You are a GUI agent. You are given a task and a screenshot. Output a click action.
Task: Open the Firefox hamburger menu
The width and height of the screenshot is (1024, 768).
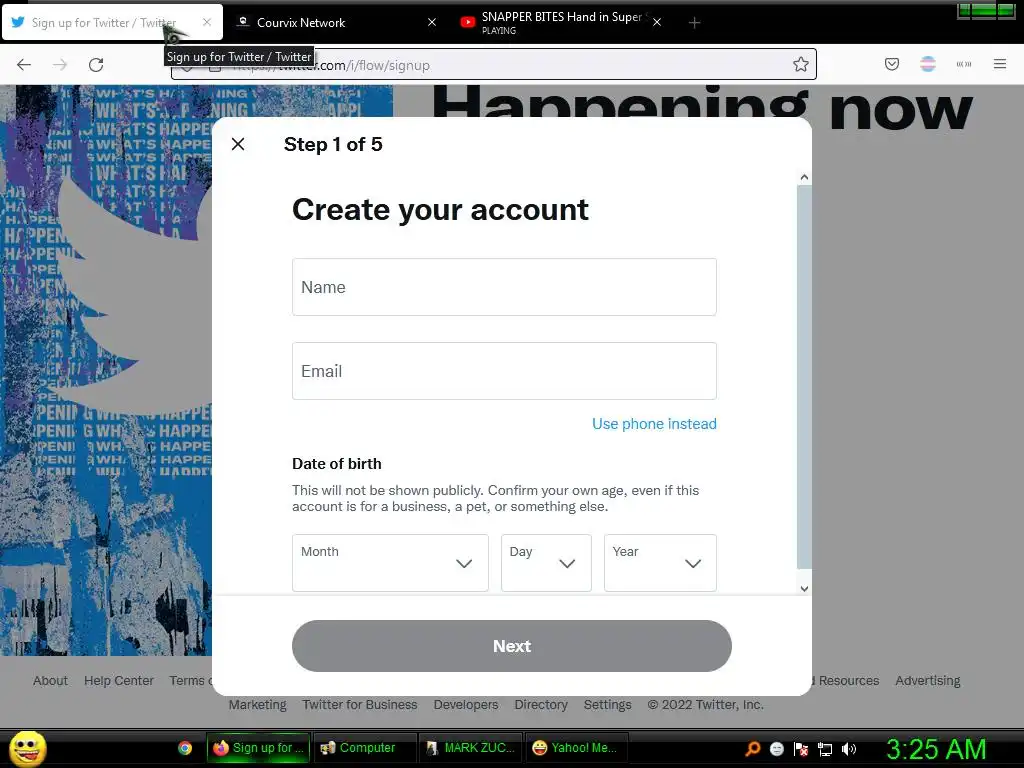pos(999,64)
